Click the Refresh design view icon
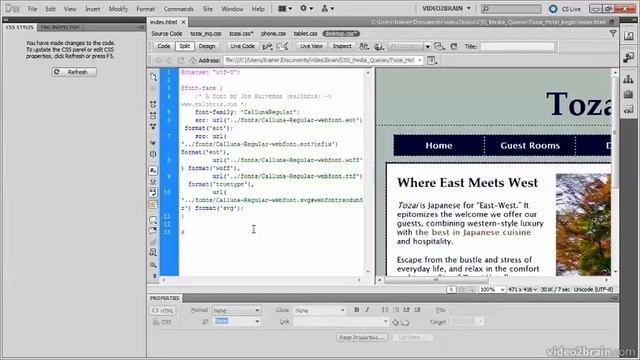The height and width of the screenshot is (360, 640). tap(454, 47)
